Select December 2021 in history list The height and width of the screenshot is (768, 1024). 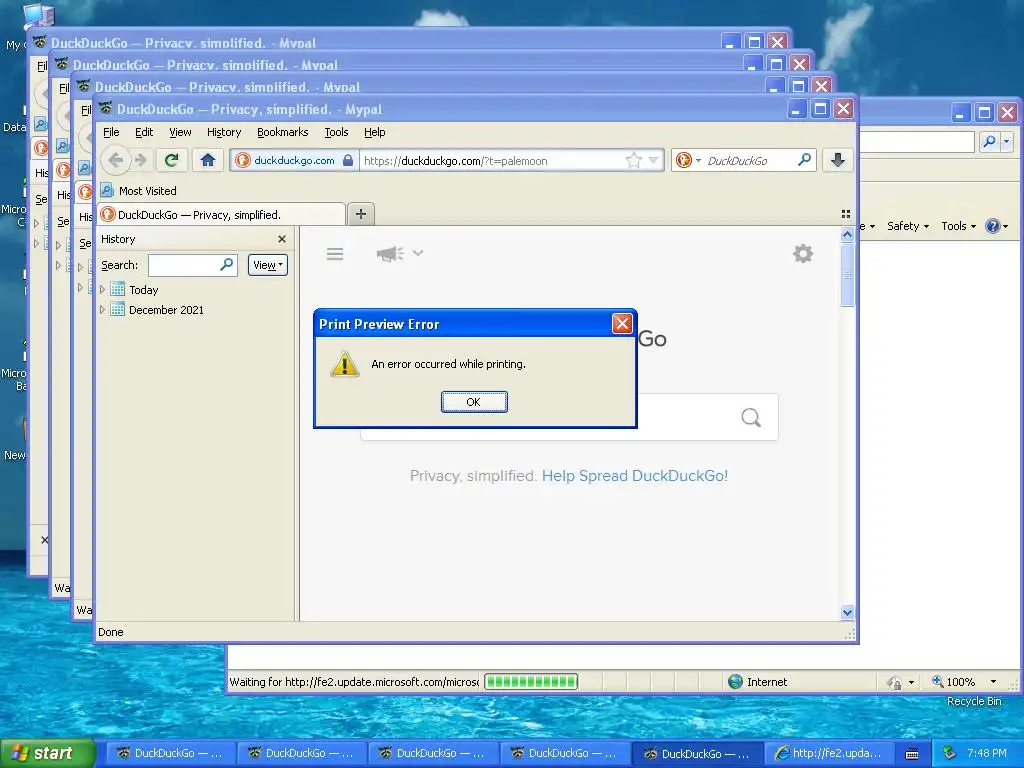point(166,310)
